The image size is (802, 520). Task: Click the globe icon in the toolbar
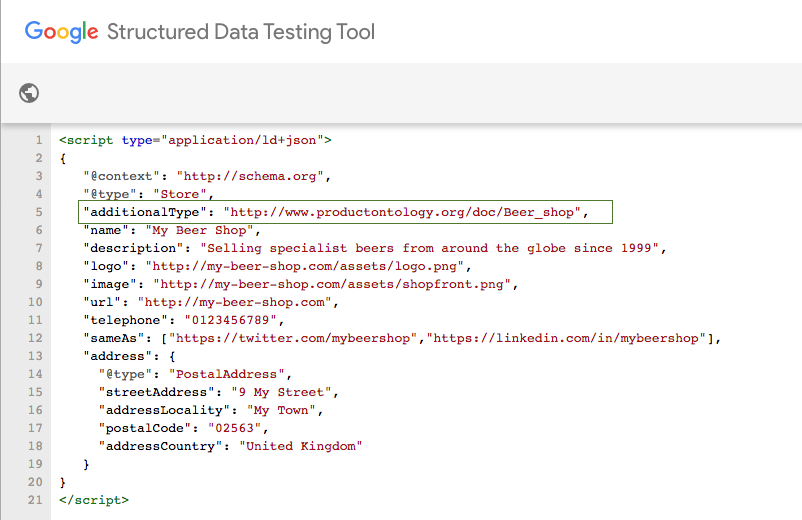click(29, 93)
